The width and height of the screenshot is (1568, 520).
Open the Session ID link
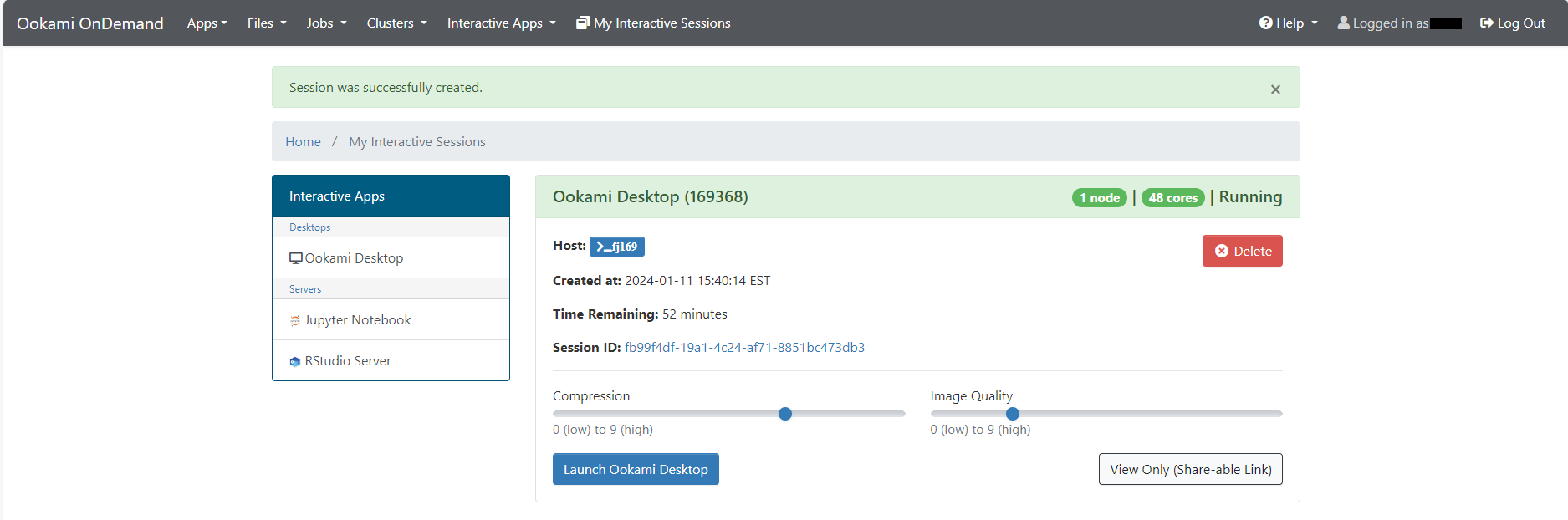click(744, 348)
